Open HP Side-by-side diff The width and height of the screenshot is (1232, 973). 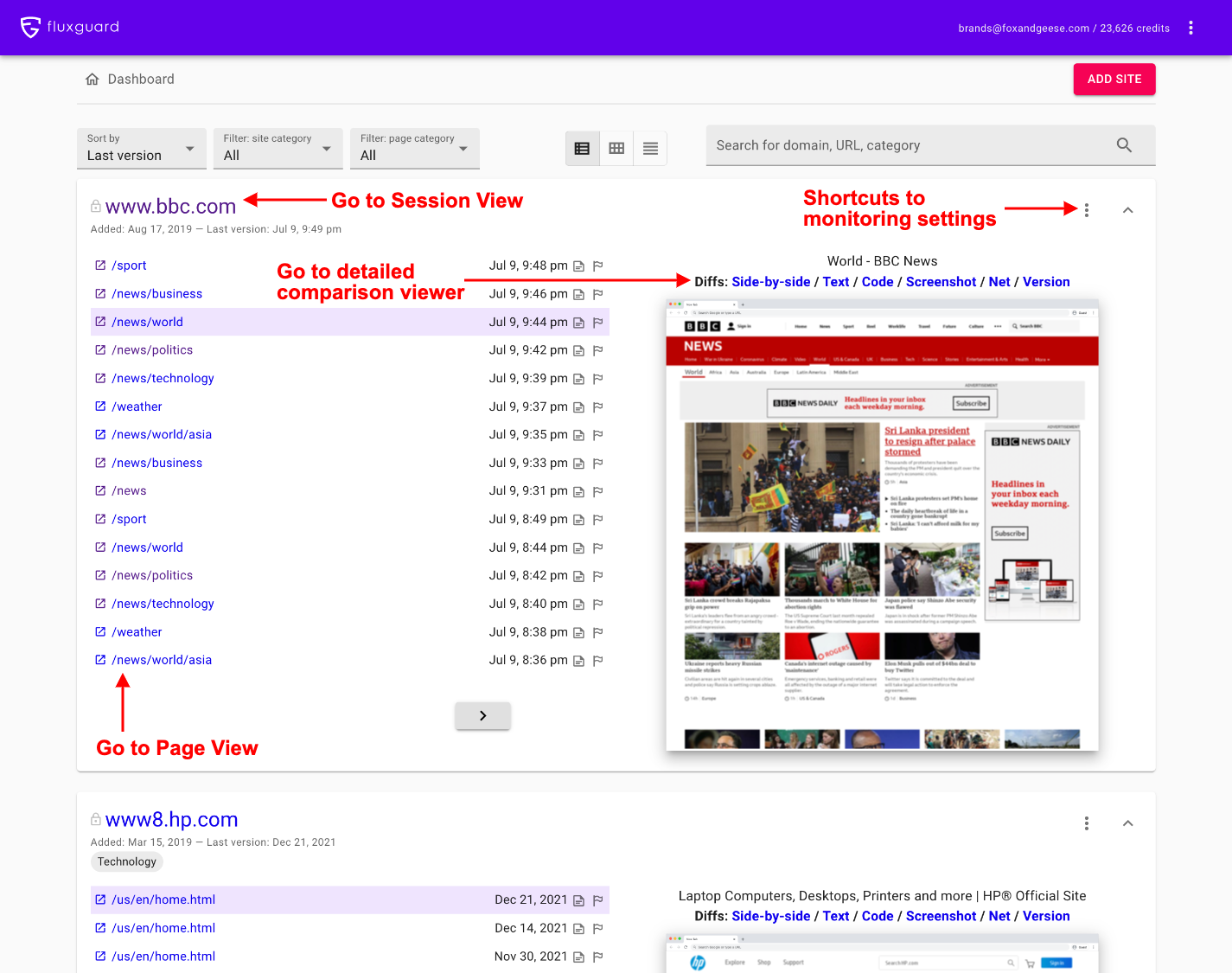click(x=771, y=916)
